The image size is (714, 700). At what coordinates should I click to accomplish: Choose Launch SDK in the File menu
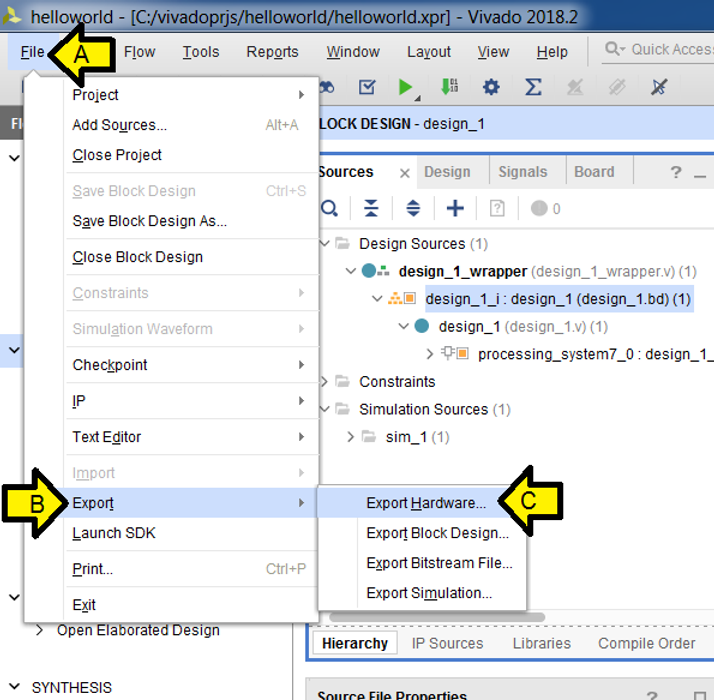point(113,533)
